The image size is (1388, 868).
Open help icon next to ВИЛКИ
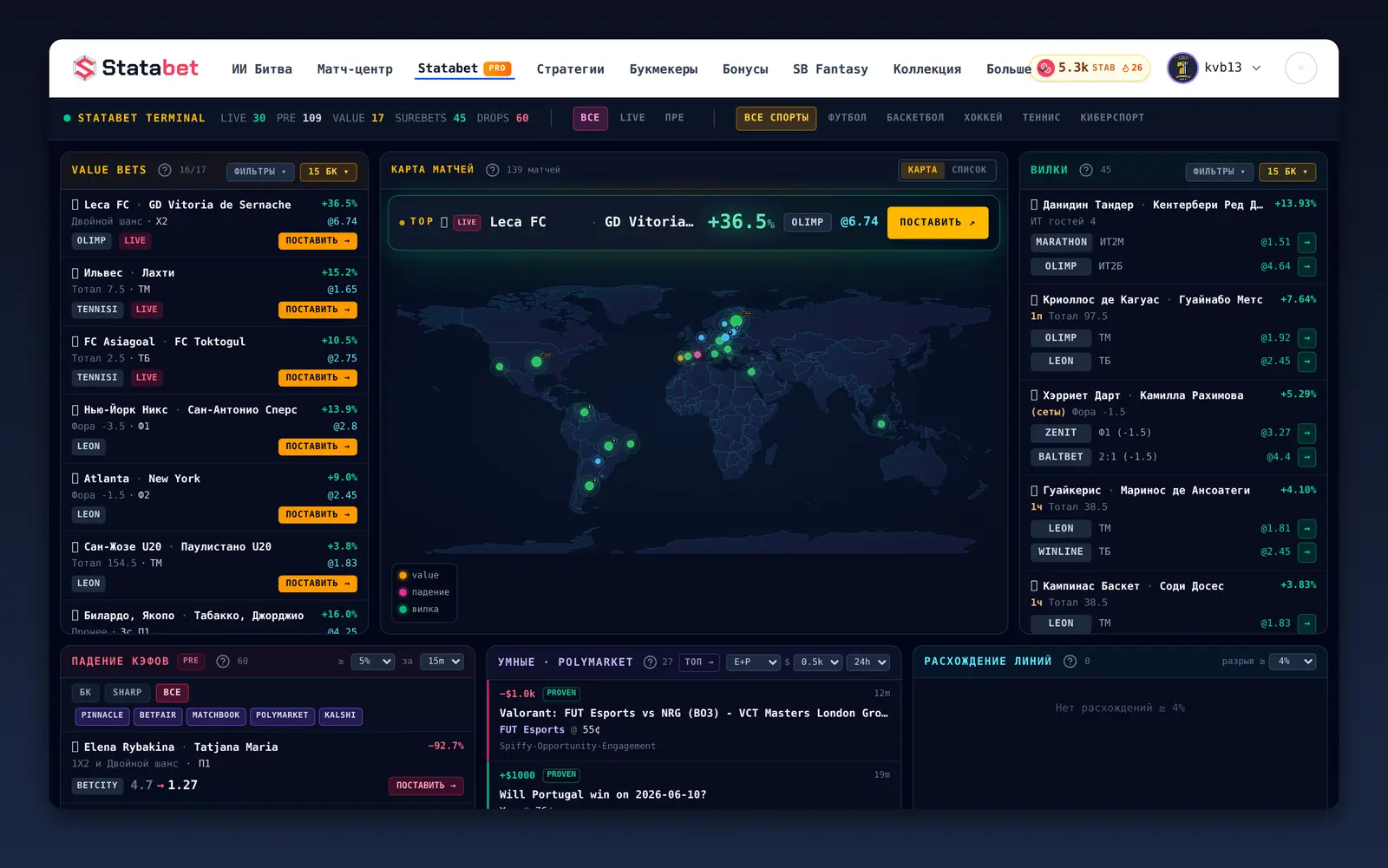click(1085, 170)
